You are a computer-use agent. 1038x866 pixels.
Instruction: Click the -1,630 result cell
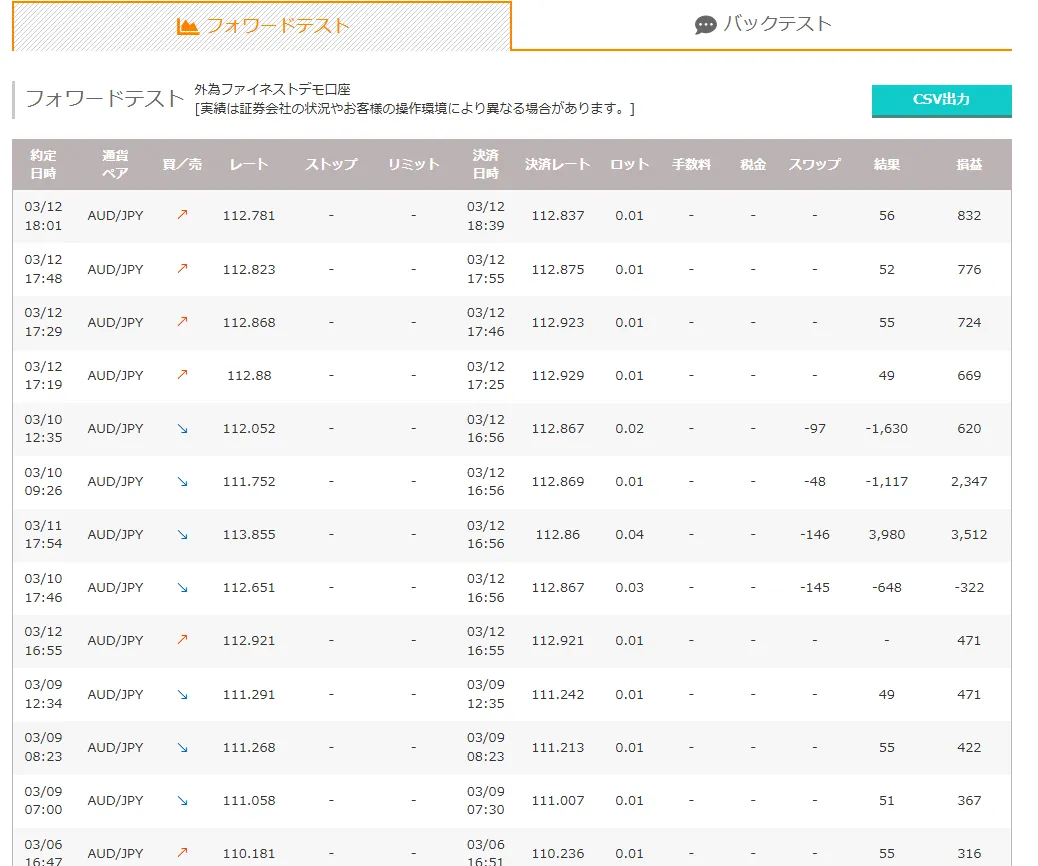pyautogui.click(x=886, y=428)
